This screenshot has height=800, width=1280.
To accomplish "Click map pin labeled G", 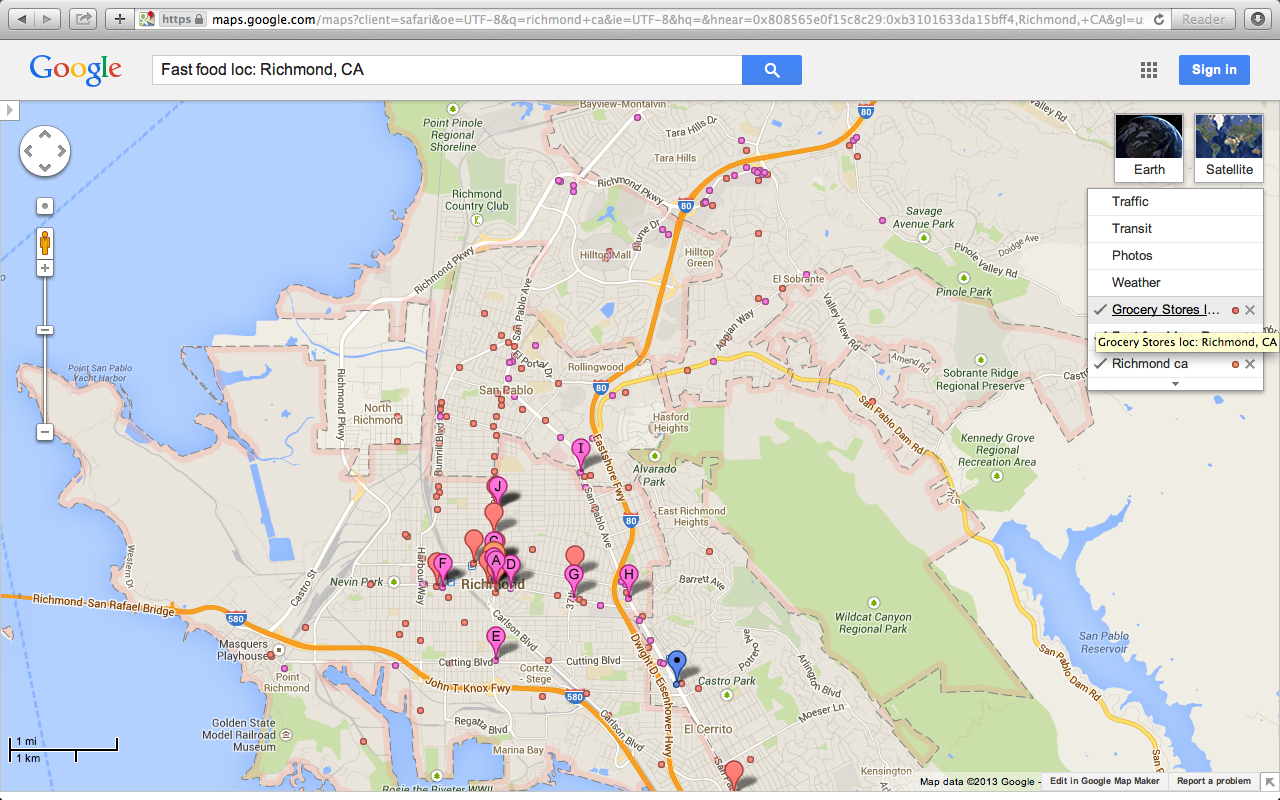I will (x=573, y=578).
